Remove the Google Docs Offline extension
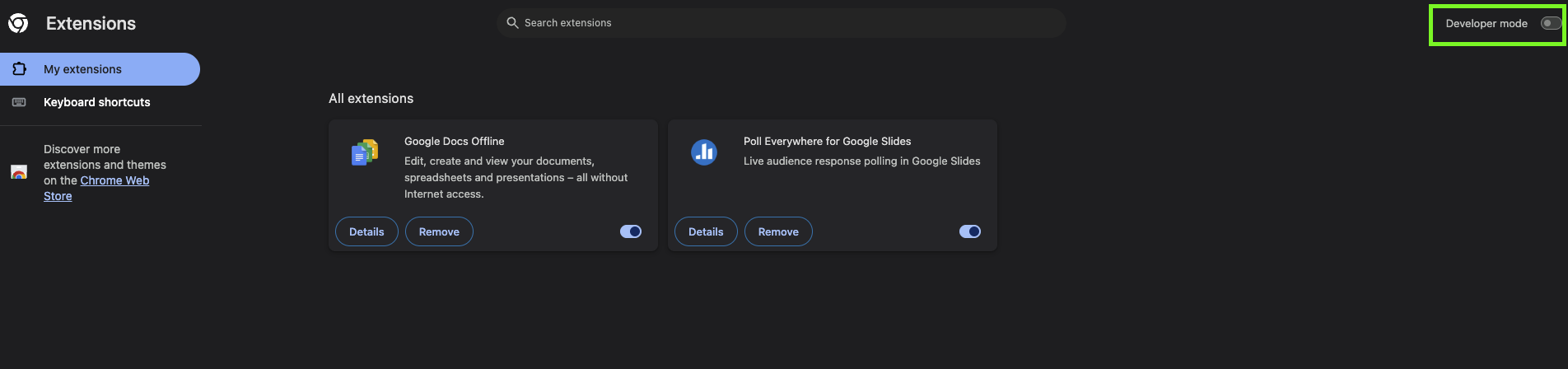This screenshot has height=369, width=1568. pyautogui.click(x=439, y=231)
